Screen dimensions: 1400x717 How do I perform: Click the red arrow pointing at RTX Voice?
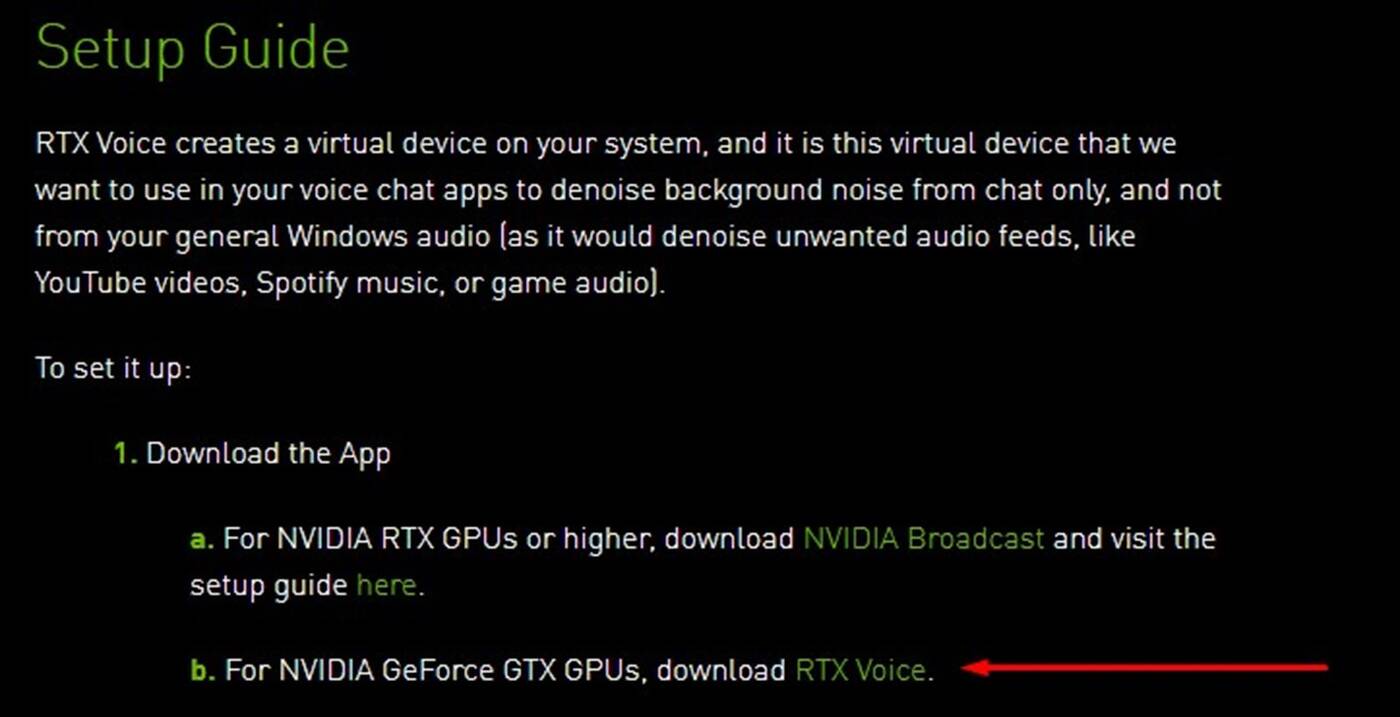[x=1150, y=667]
